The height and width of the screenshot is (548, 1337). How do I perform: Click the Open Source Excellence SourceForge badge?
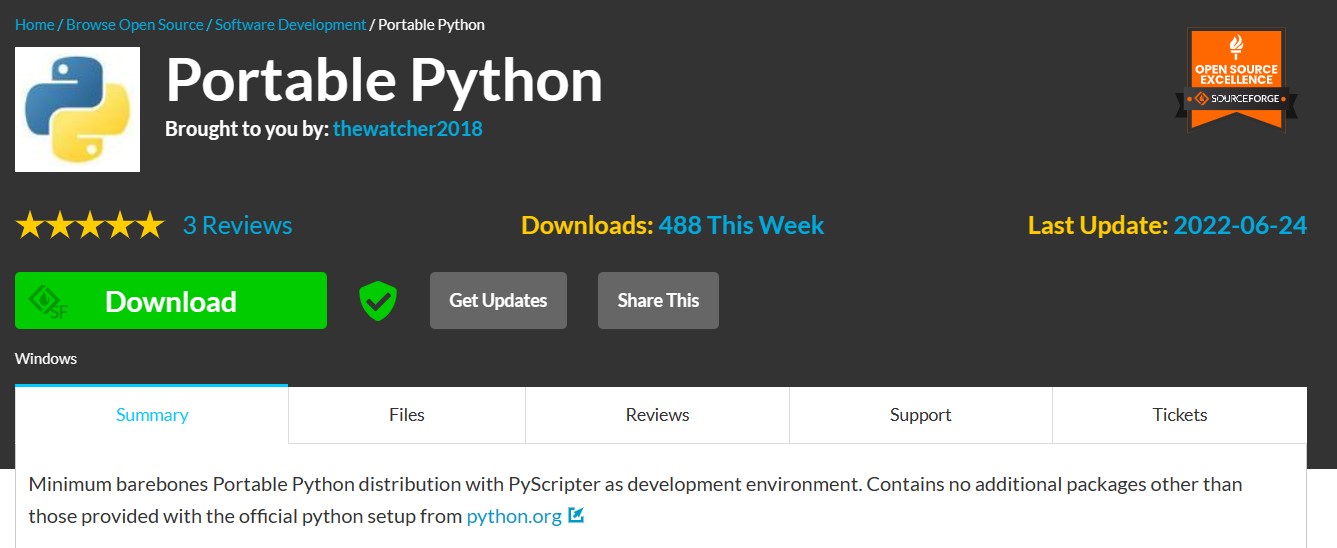pos(1236,79)
